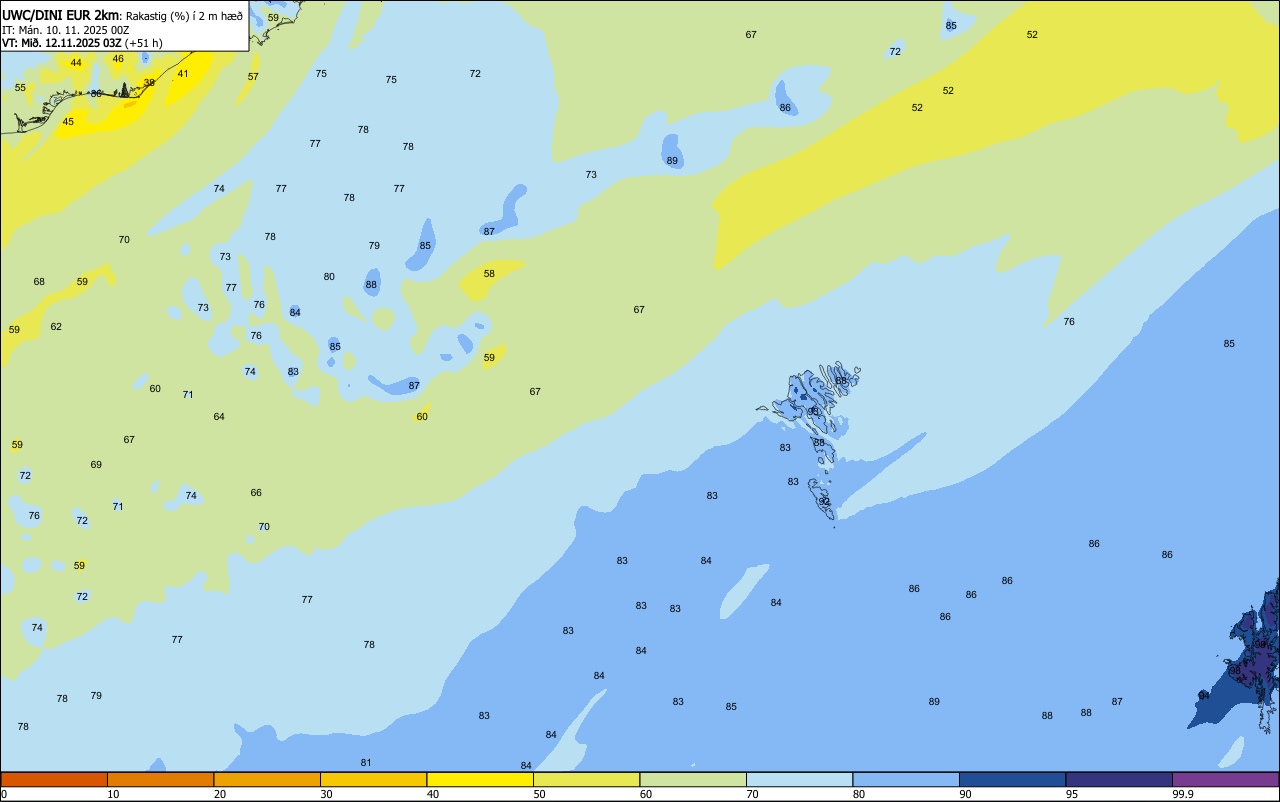The width and height of the screenshot is (1280, 802).
Task: Click the dark orange 0–10 legend swatch
Action: pos(54,779)
